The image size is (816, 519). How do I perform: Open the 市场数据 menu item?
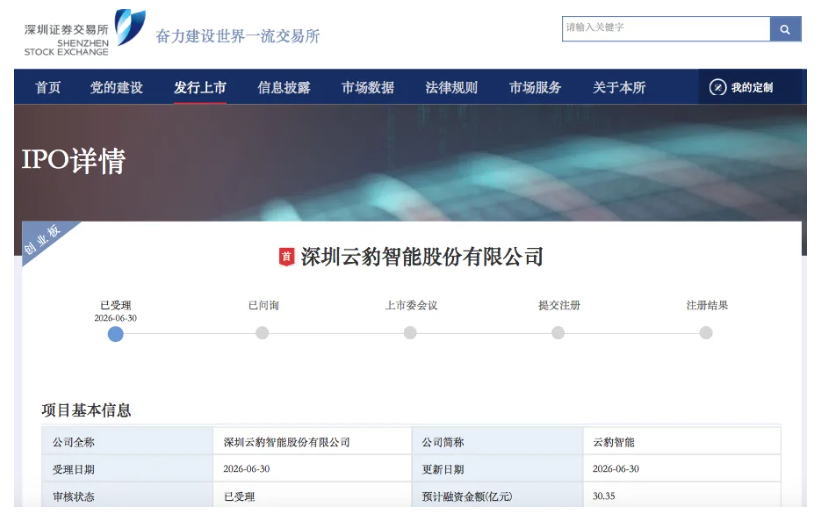pos(367,87)
